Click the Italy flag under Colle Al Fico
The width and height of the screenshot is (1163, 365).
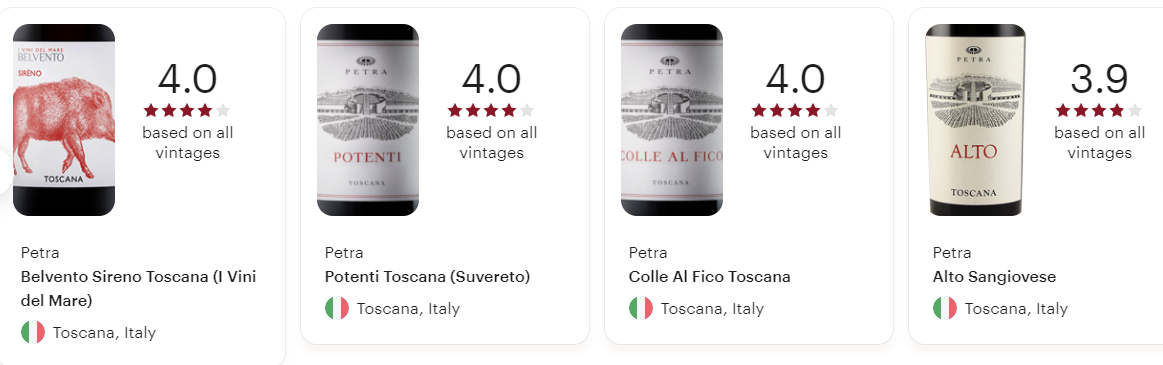tap(641, 308)
